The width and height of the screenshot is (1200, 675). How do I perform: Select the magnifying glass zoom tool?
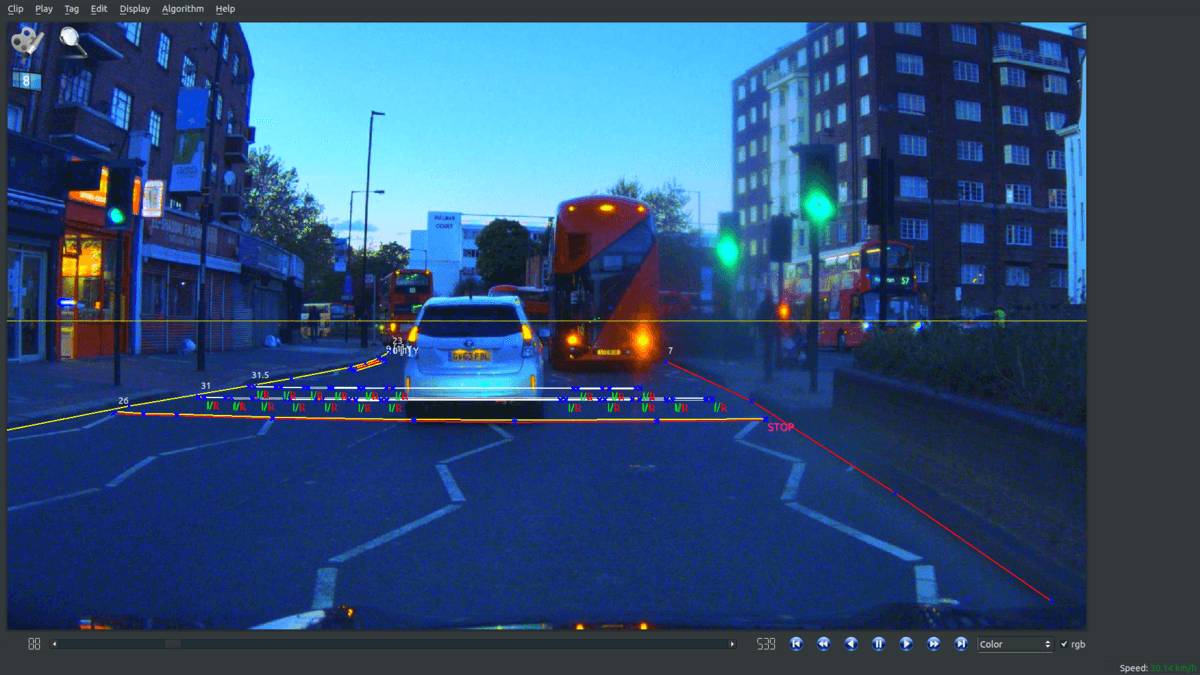tap(73, 40)
